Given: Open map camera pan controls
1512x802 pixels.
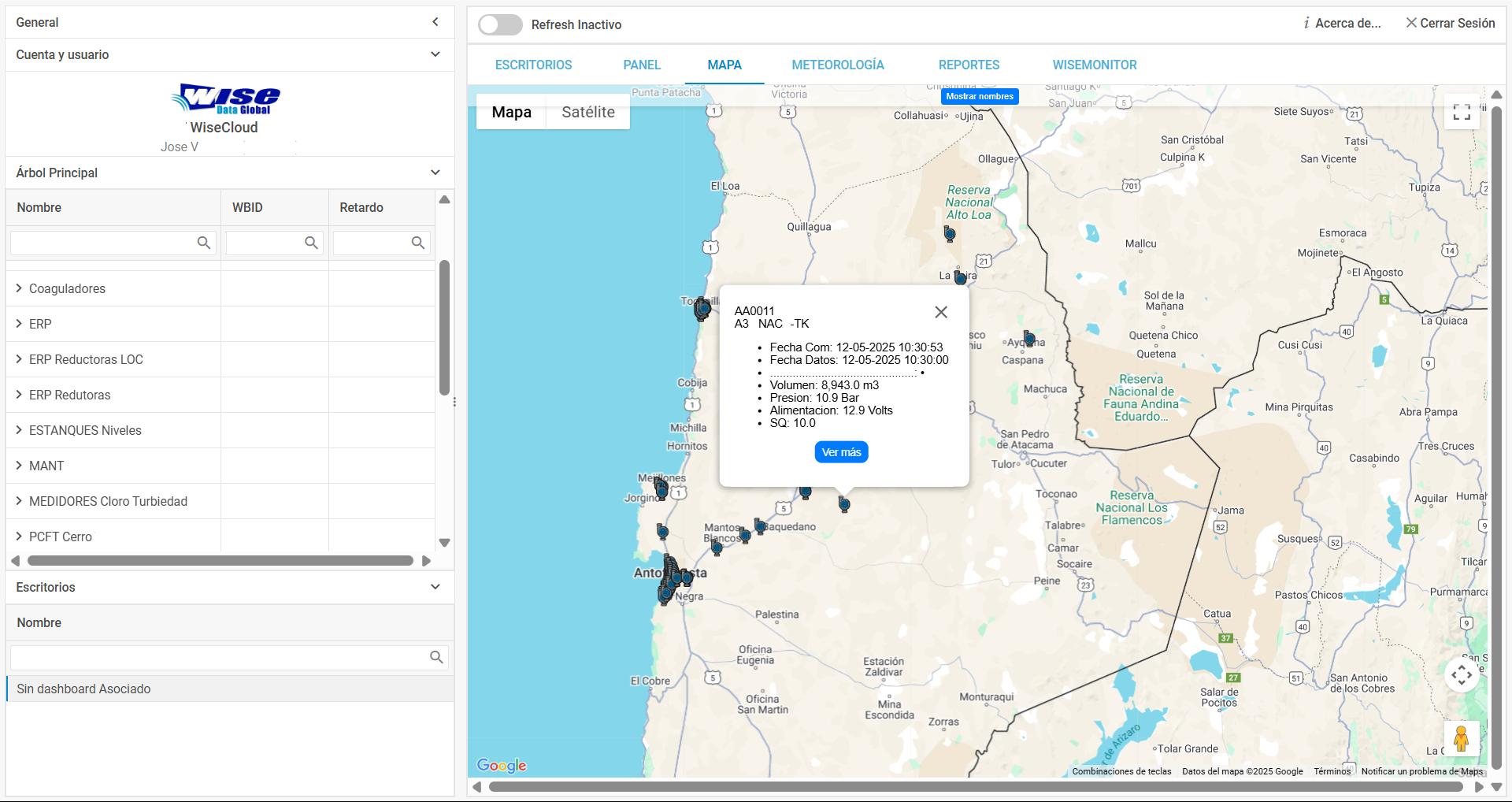Looking at the screenshot, I should pos(1462,675).
